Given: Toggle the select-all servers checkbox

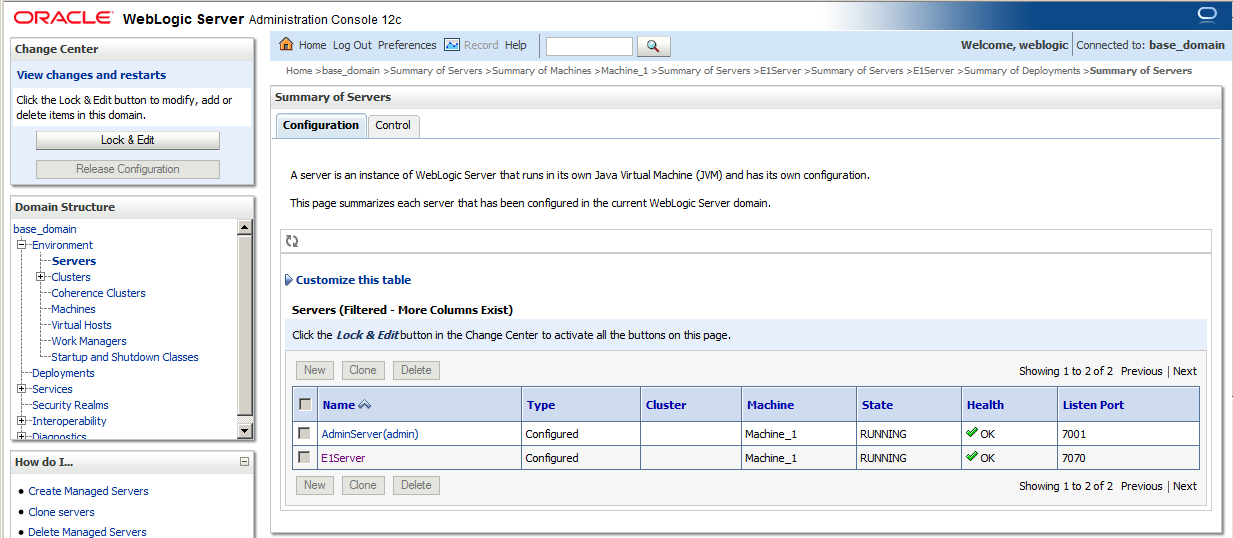Looking at the screenshot, I should pyautogui.click(x=305, y=404).
